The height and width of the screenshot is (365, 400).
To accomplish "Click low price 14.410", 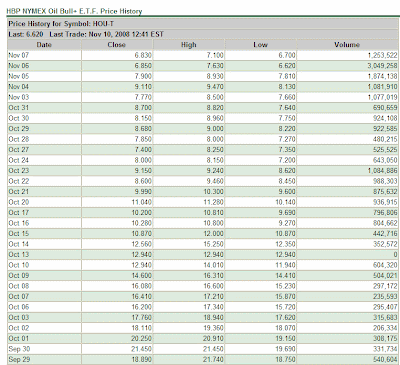I will coord(285,276).
